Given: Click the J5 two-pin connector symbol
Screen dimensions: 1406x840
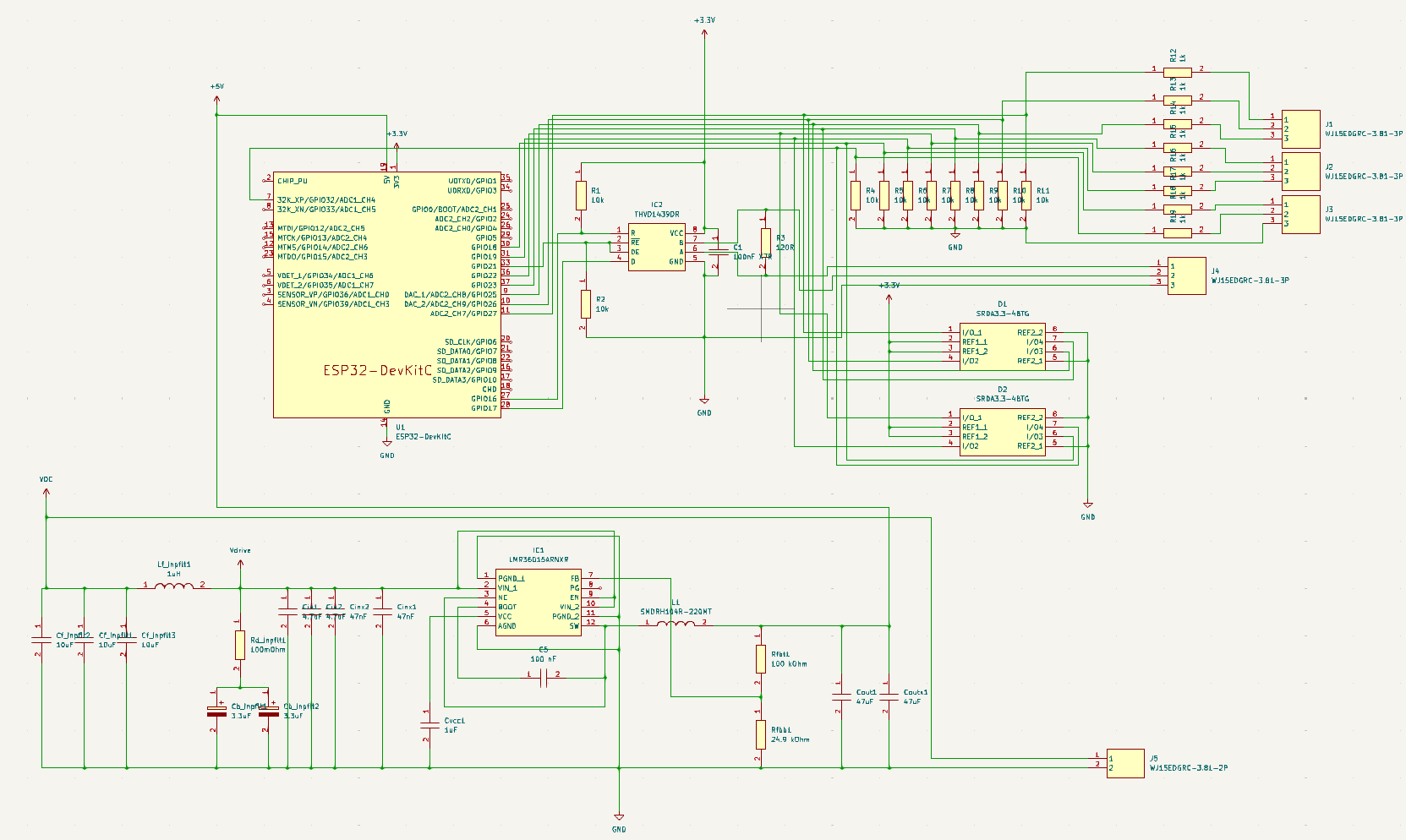Looking at the screenshot, I should point(1125,762).
